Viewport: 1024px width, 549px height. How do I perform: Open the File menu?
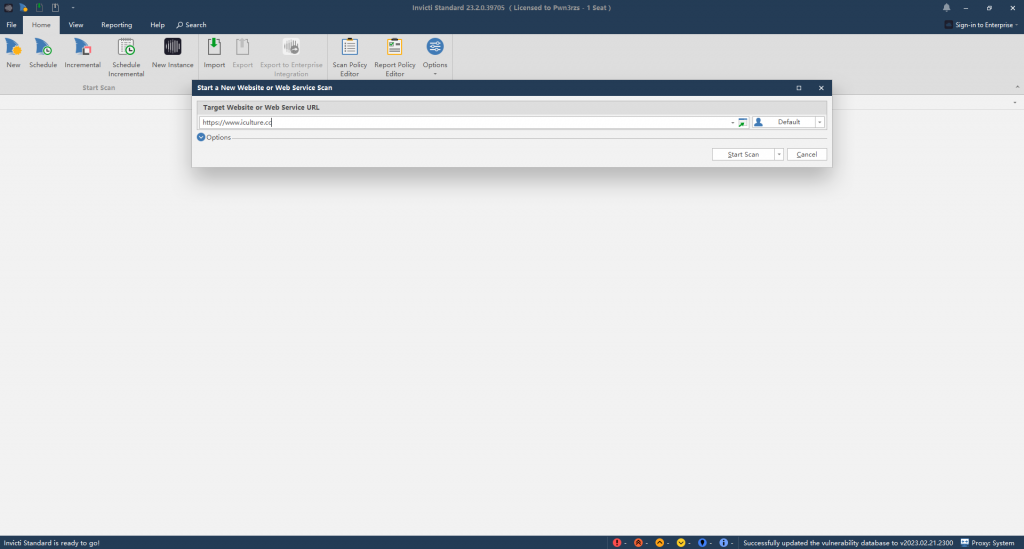pyautogui.click(x=11, y=25)
